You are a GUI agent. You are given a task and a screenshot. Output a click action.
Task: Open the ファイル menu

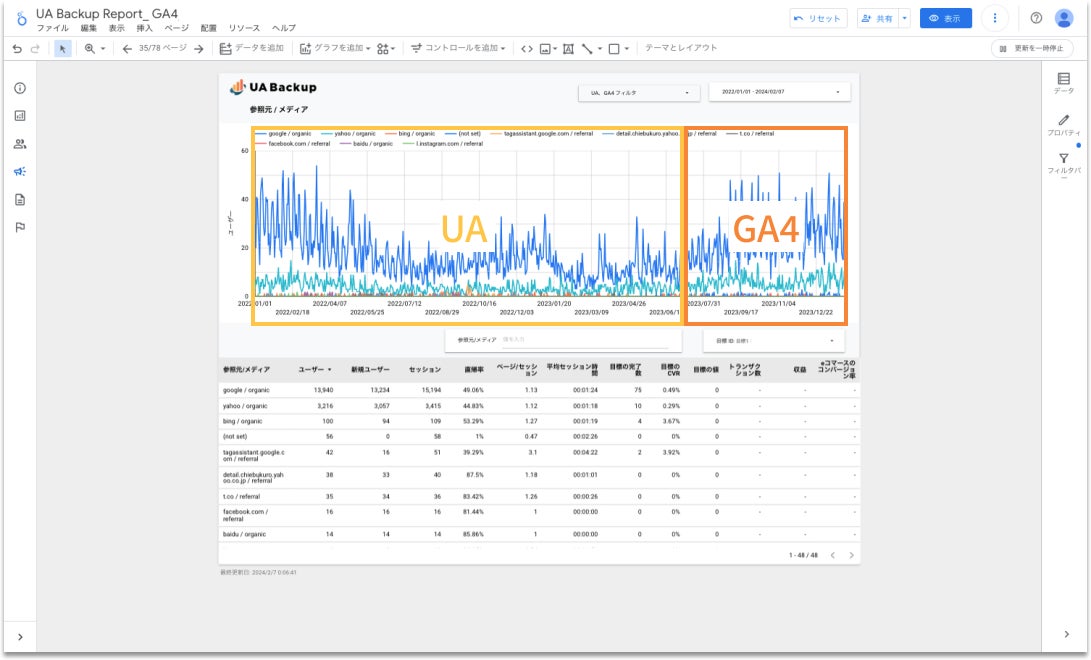[x=52, y=28]
